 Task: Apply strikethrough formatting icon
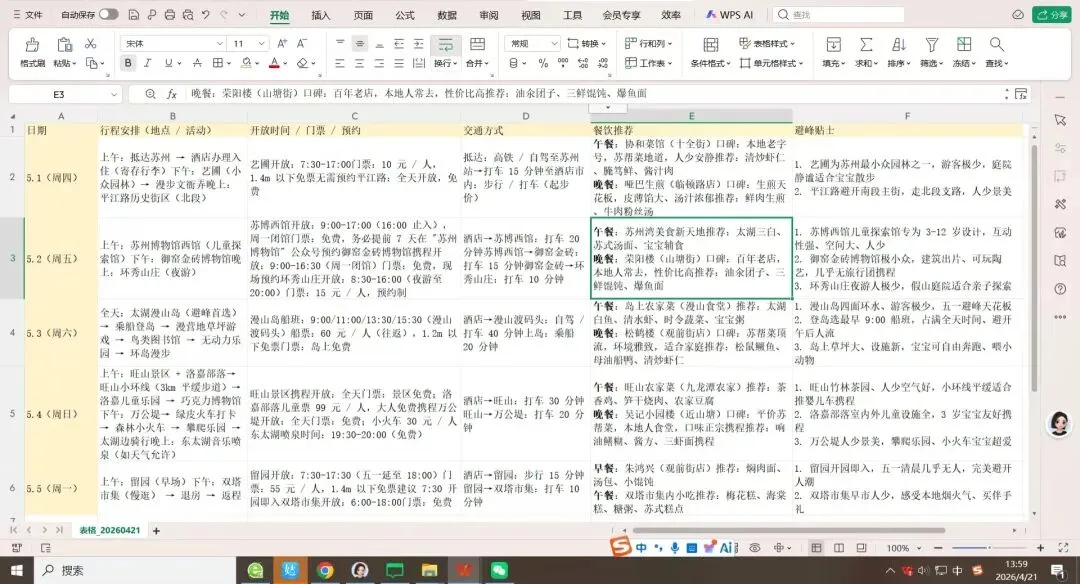tap(197, 63)
